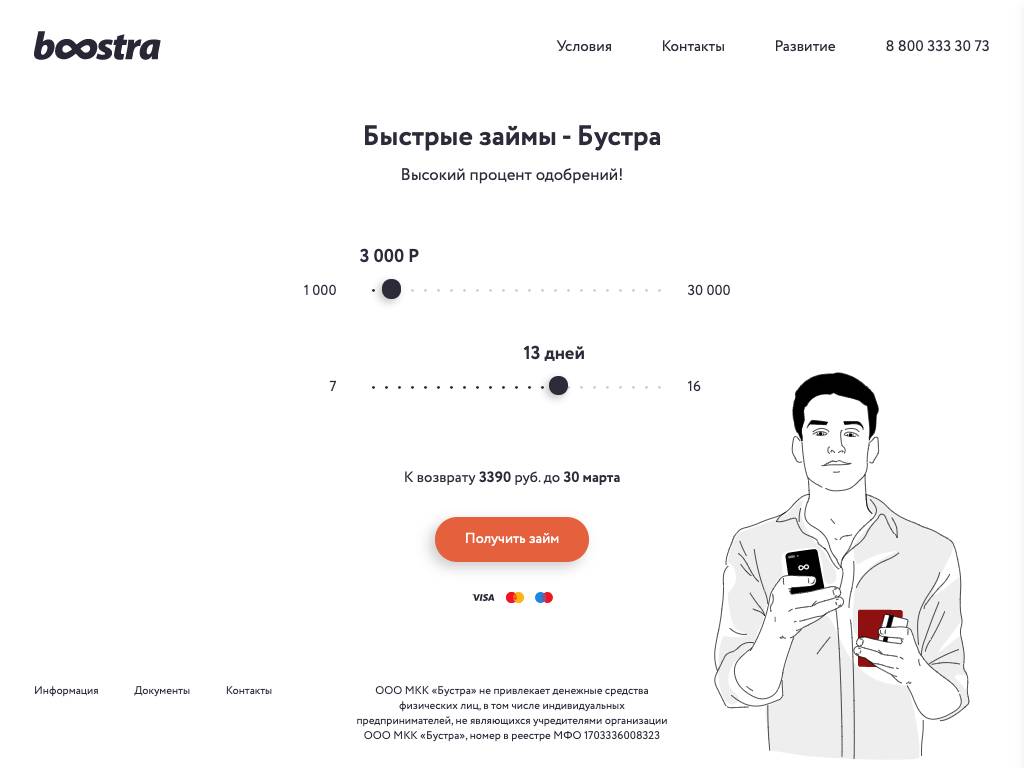Click the boostra logo
Screen dimensions: 1024x768
97,46
